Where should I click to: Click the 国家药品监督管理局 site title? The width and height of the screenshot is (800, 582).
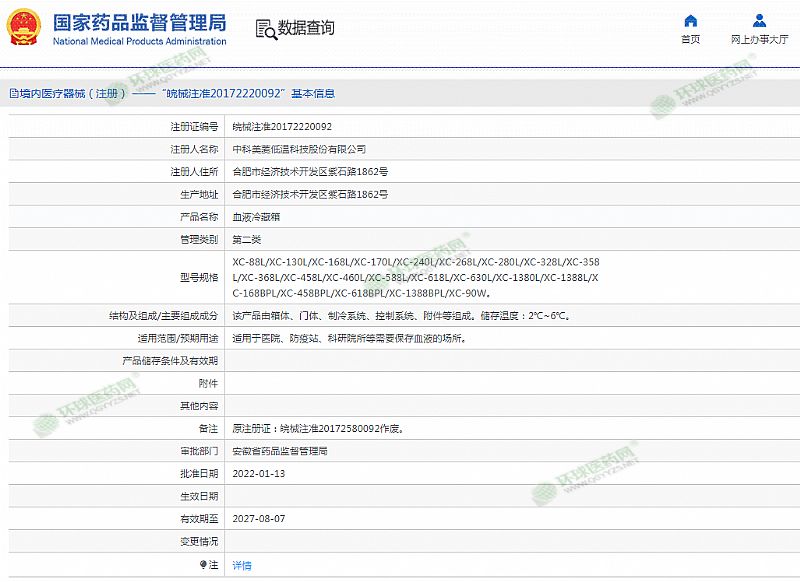(138, 22)
